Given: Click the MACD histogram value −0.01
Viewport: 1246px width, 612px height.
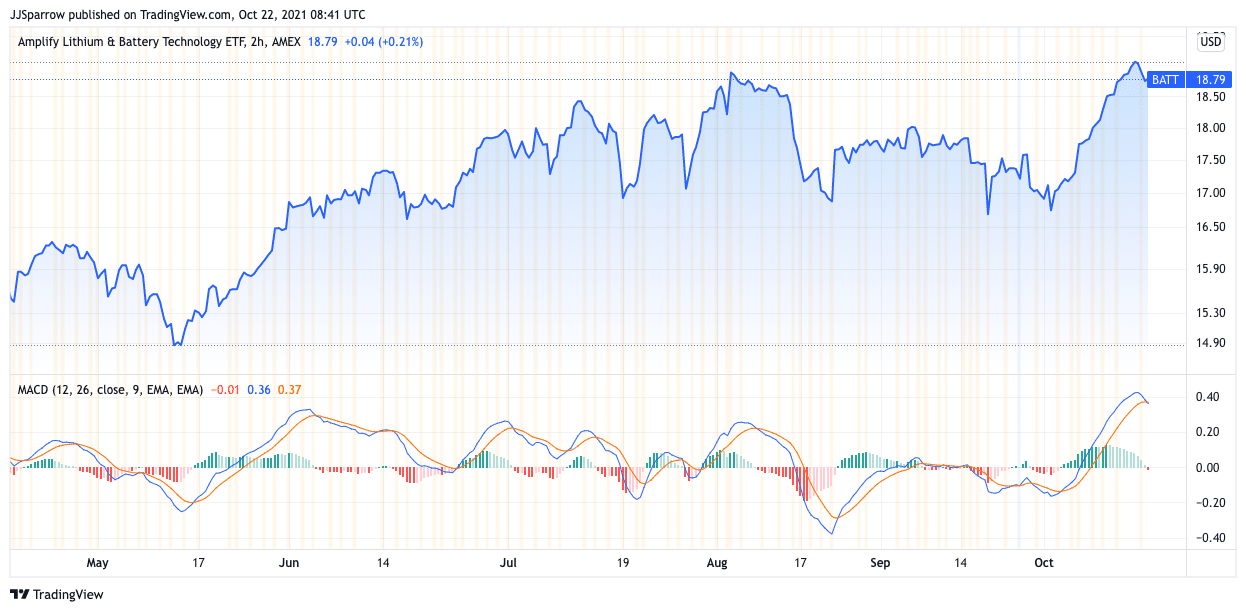Looking at the screenshot, I should (225, 389).
